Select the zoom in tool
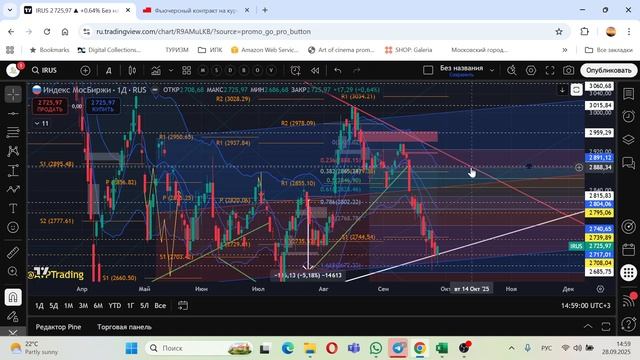 coord(13,271)
